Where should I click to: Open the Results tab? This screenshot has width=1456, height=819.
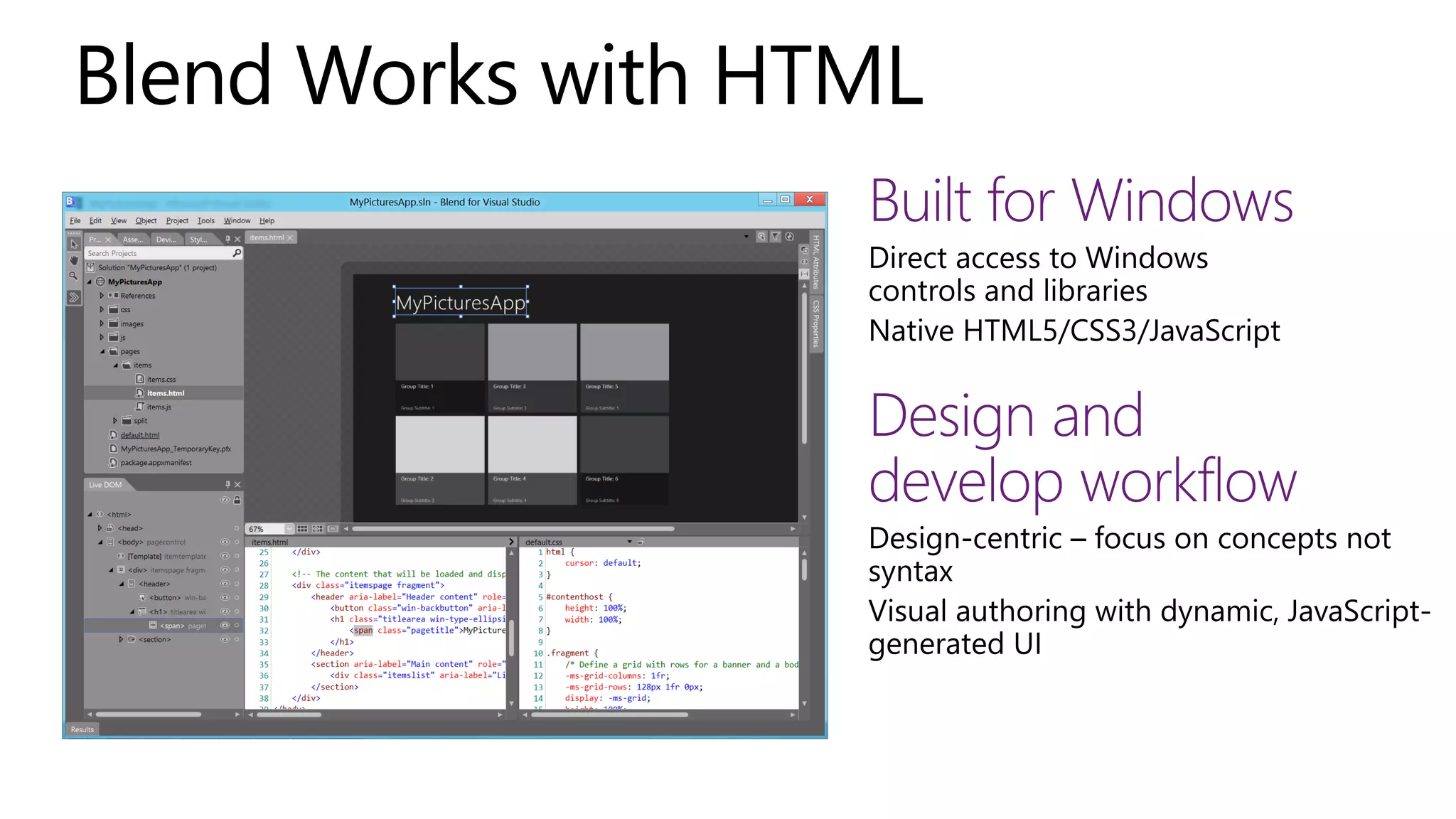tap(82, 729)
